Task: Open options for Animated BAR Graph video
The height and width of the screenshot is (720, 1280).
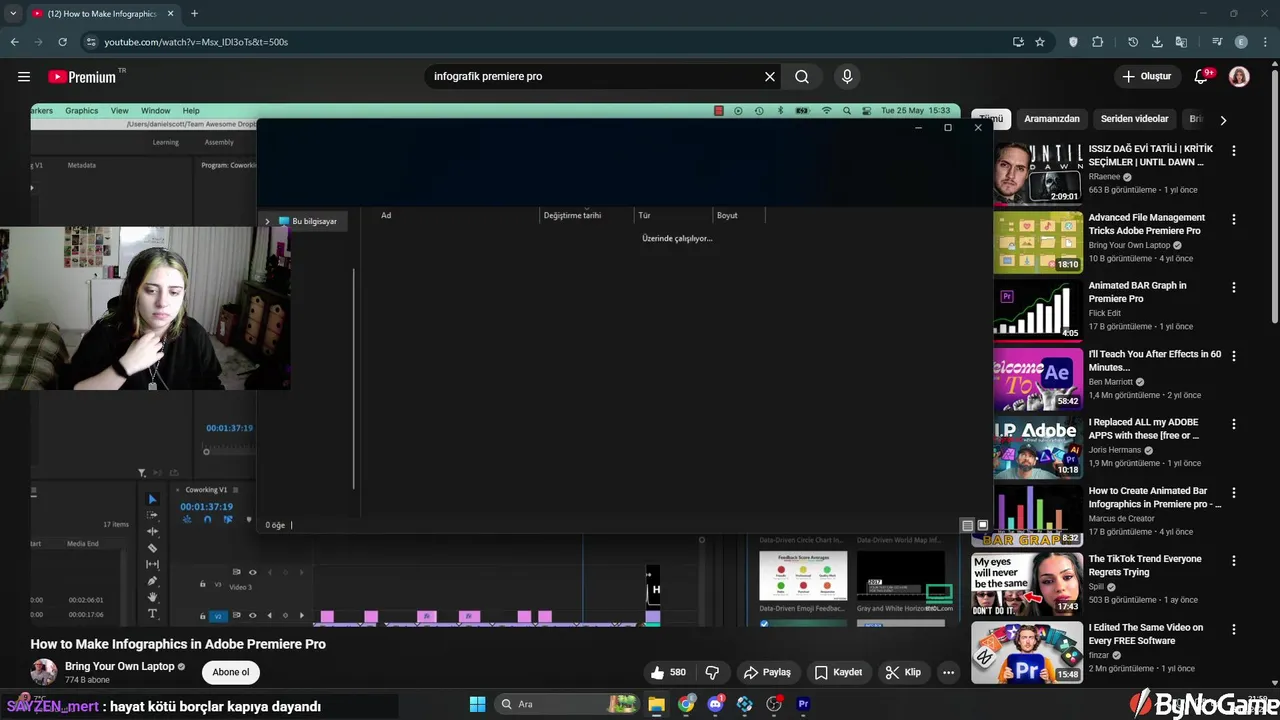Action: [1234, 287]
